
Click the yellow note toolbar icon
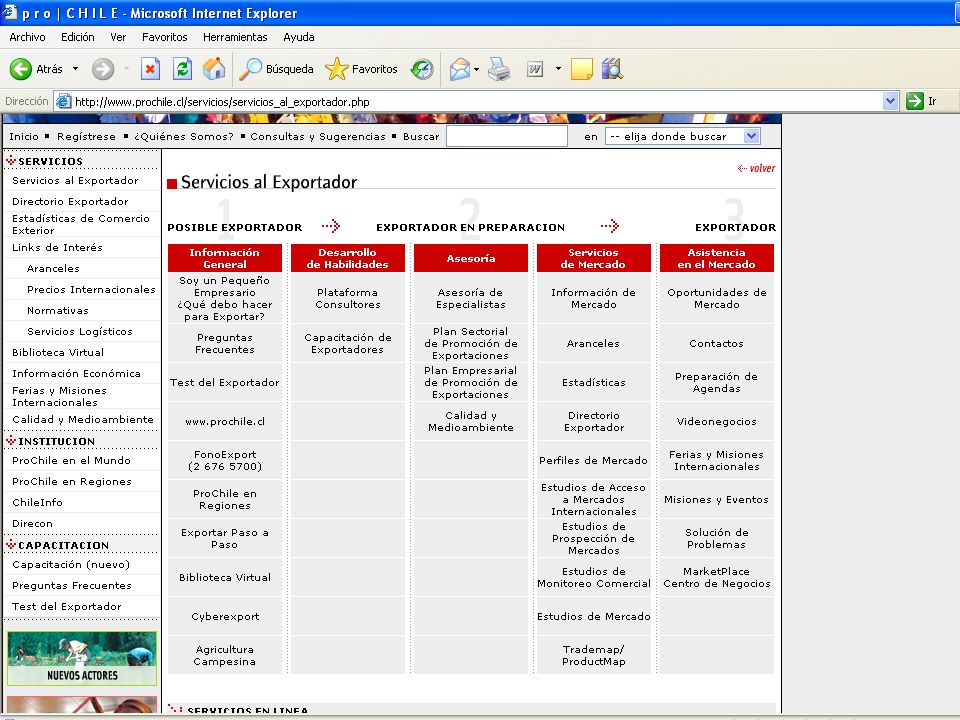tap(582, 69)
